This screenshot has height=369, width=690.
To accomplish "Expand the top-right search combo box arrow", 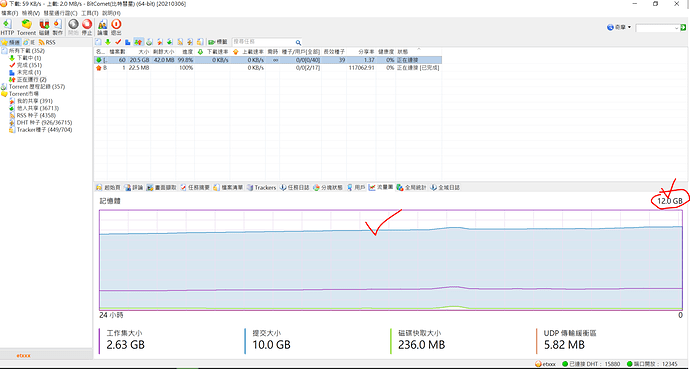I will pos(677,28).
